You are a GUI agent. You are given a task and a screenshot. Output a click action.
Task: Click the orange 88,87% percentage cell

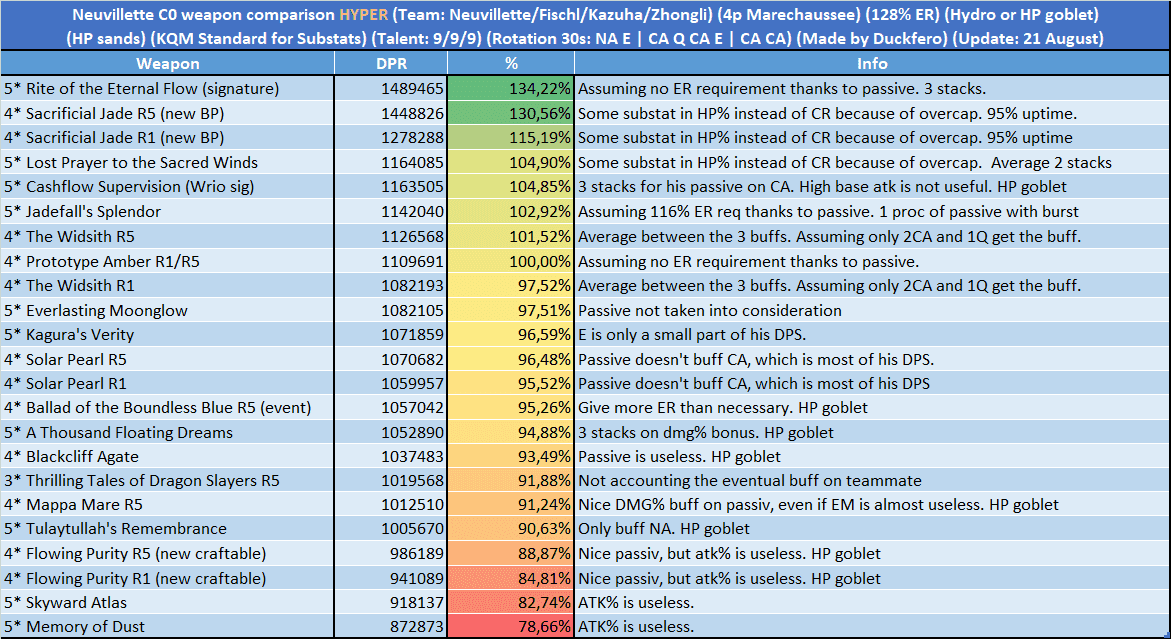coord(510,554)
